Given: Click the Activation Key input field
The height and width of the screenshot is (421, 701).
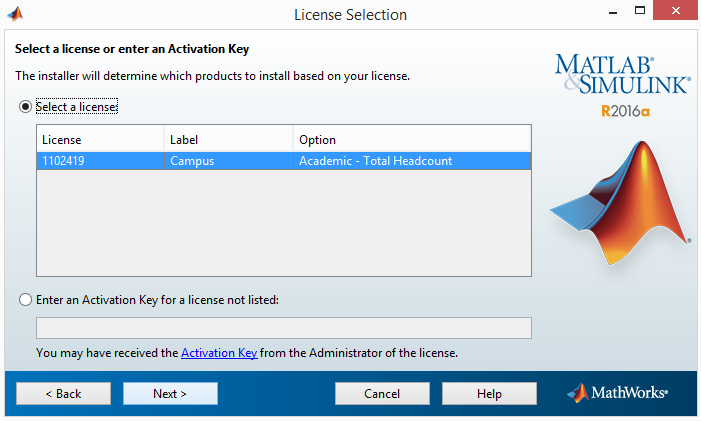Looking at the screenshot, I should coord(284,328).
